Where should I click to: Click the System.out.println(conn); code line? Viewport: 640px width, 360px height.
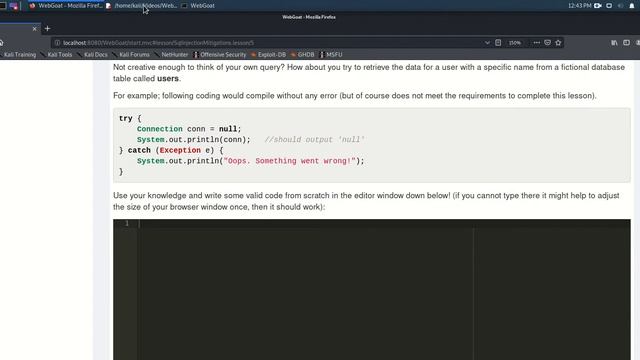point(194,140)
